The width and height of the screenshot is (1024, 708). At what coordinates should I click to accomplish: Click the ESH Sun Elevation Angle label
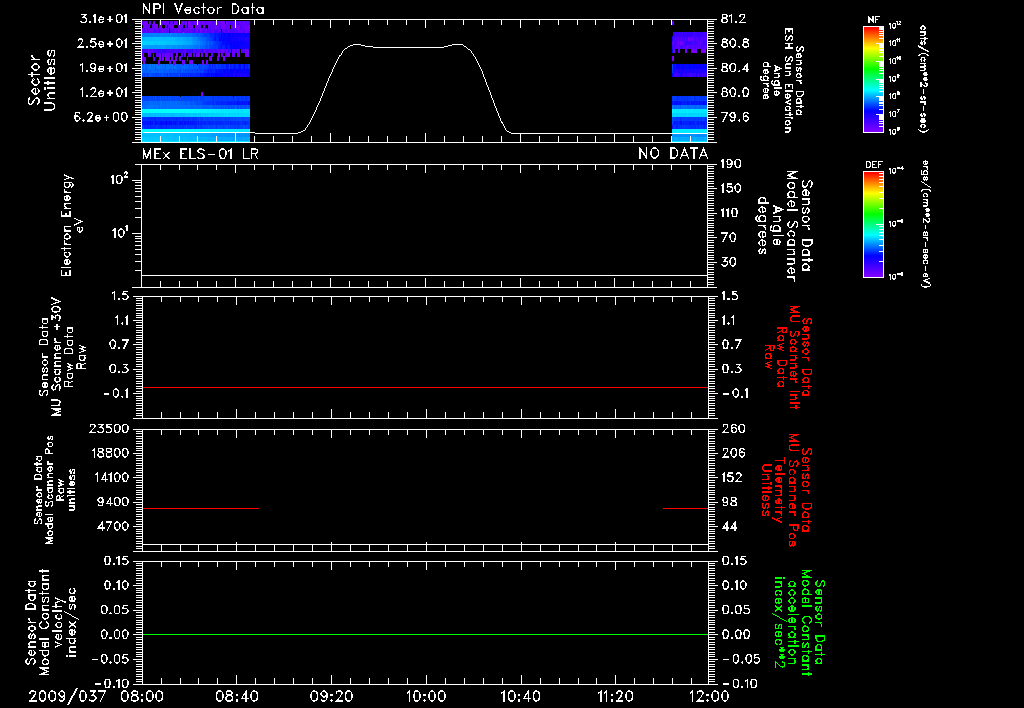point(782,80)
